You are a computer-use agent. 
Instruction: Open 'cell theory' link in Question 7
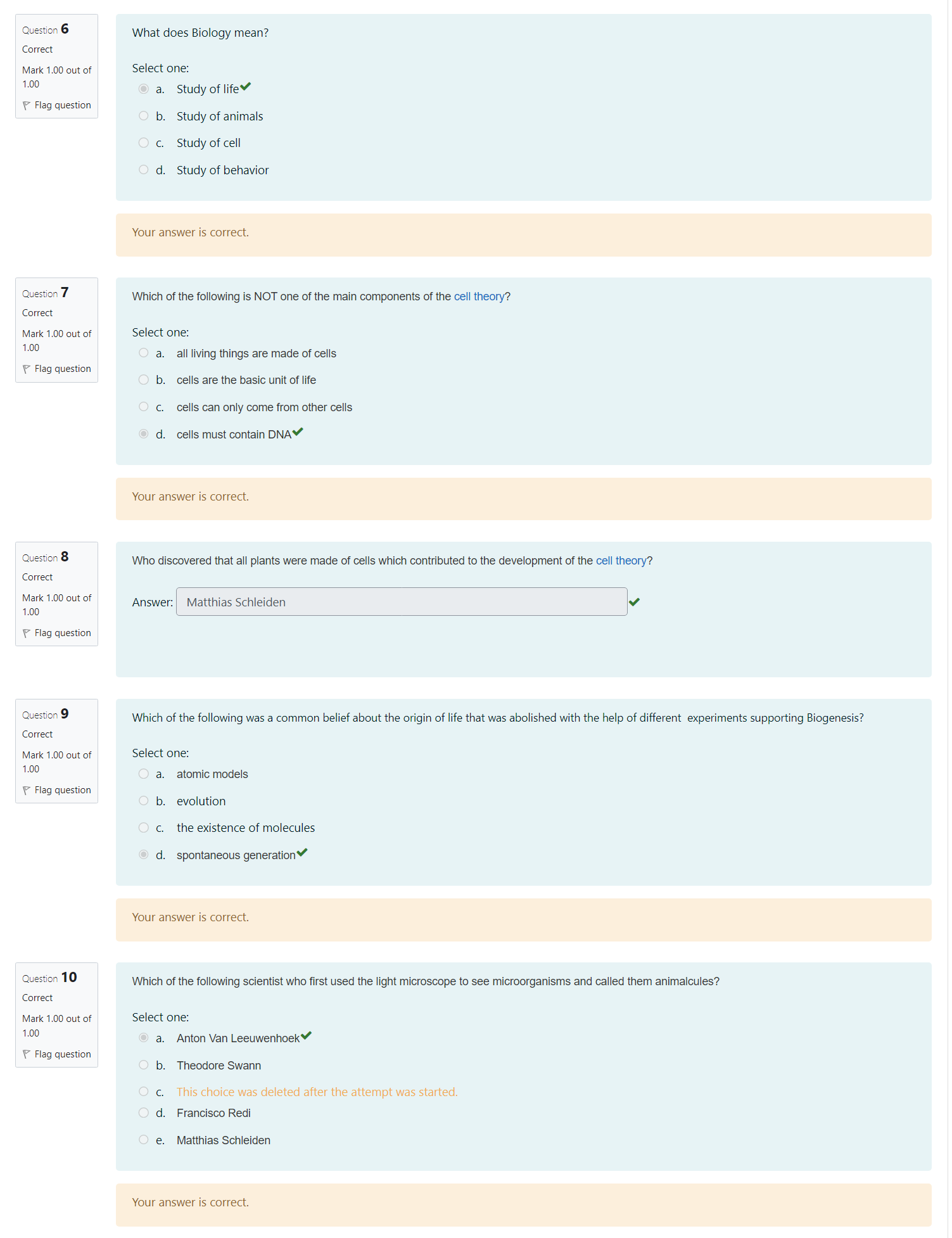(479, 297)
